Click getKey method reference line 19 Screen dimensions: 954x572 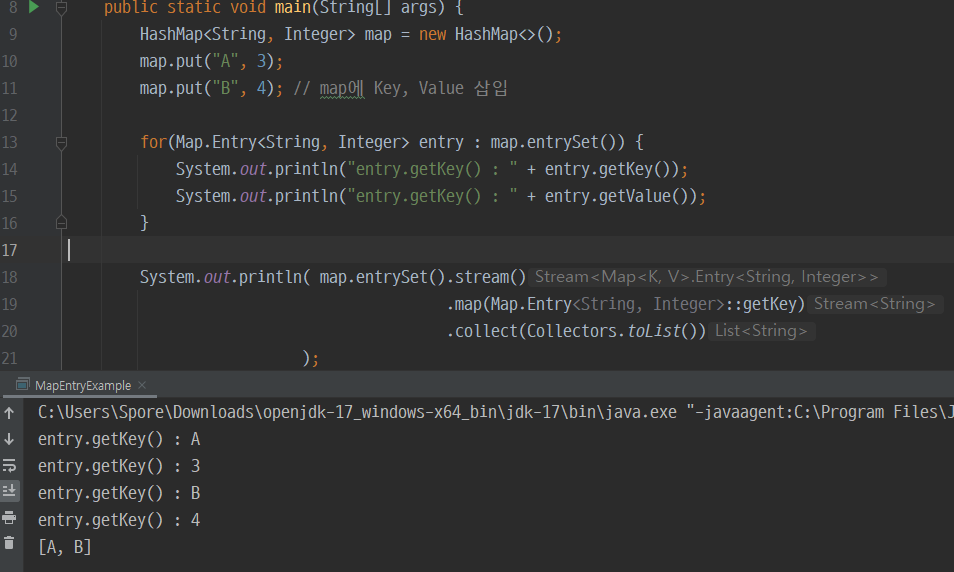tap(770, 304)
